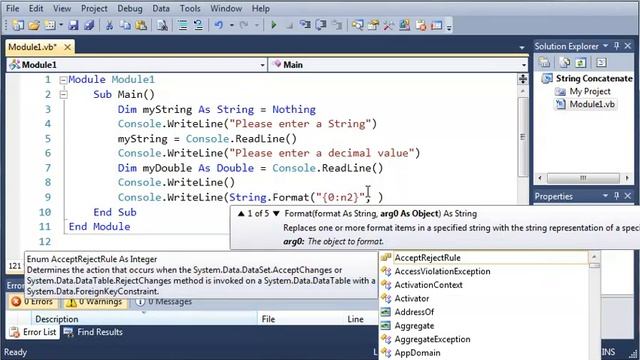640x360 pixels.
Task: Open the Add New Item dropdown arrow
Action: [61, 25]
